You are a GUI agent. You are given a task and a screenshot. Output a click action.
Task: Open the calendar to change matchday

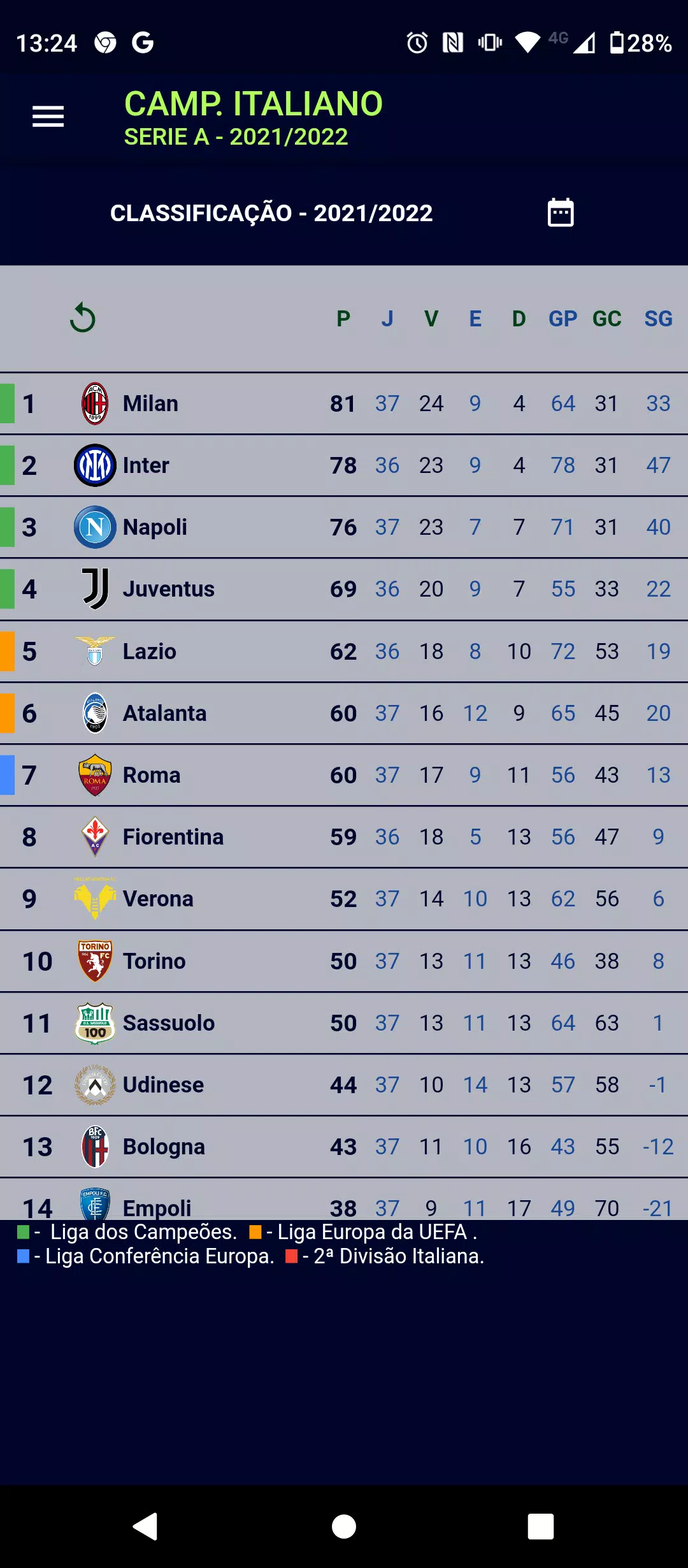(x=561, y=212)
